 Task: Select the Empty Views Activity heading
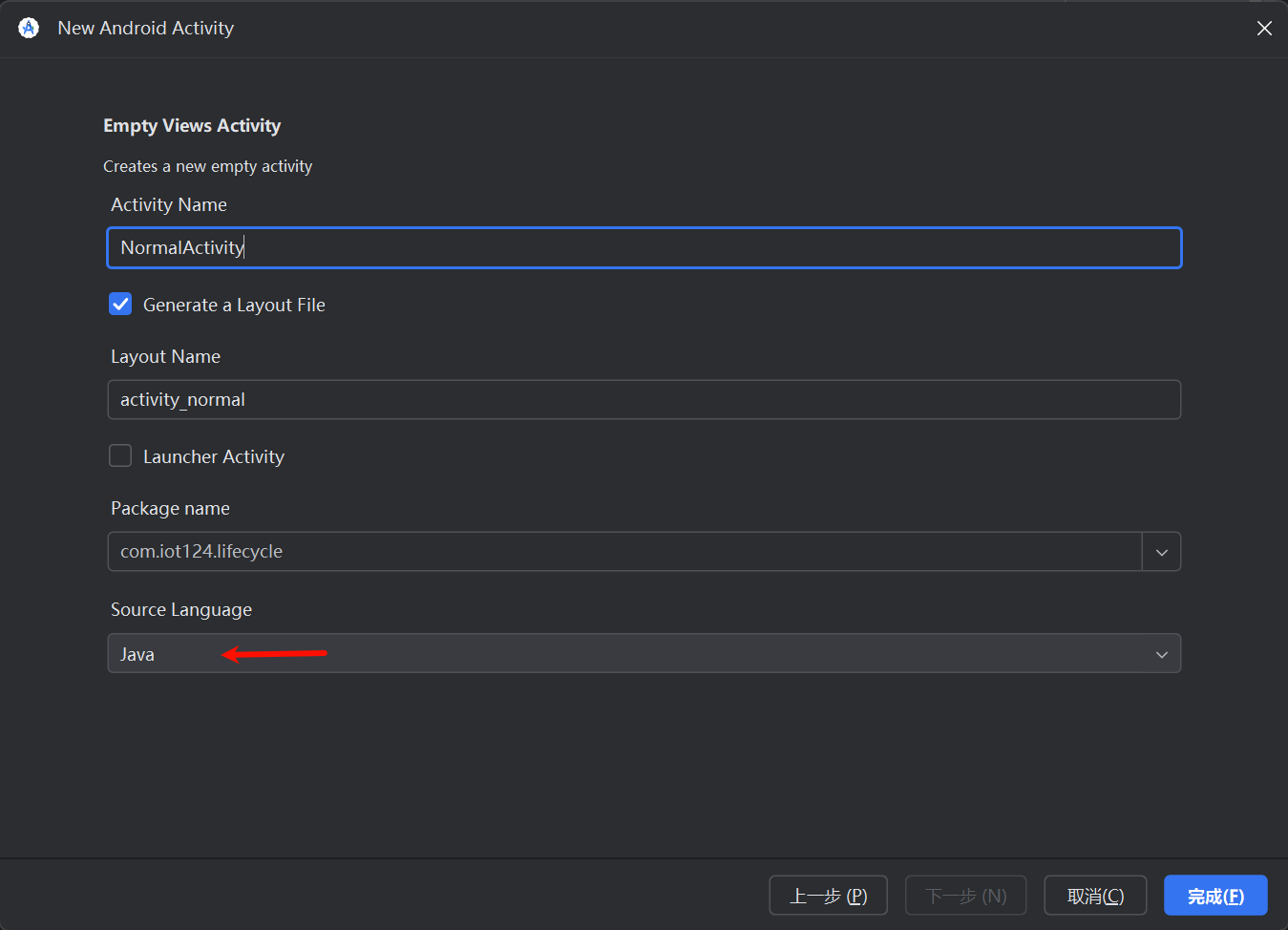[x=191, y=125]
